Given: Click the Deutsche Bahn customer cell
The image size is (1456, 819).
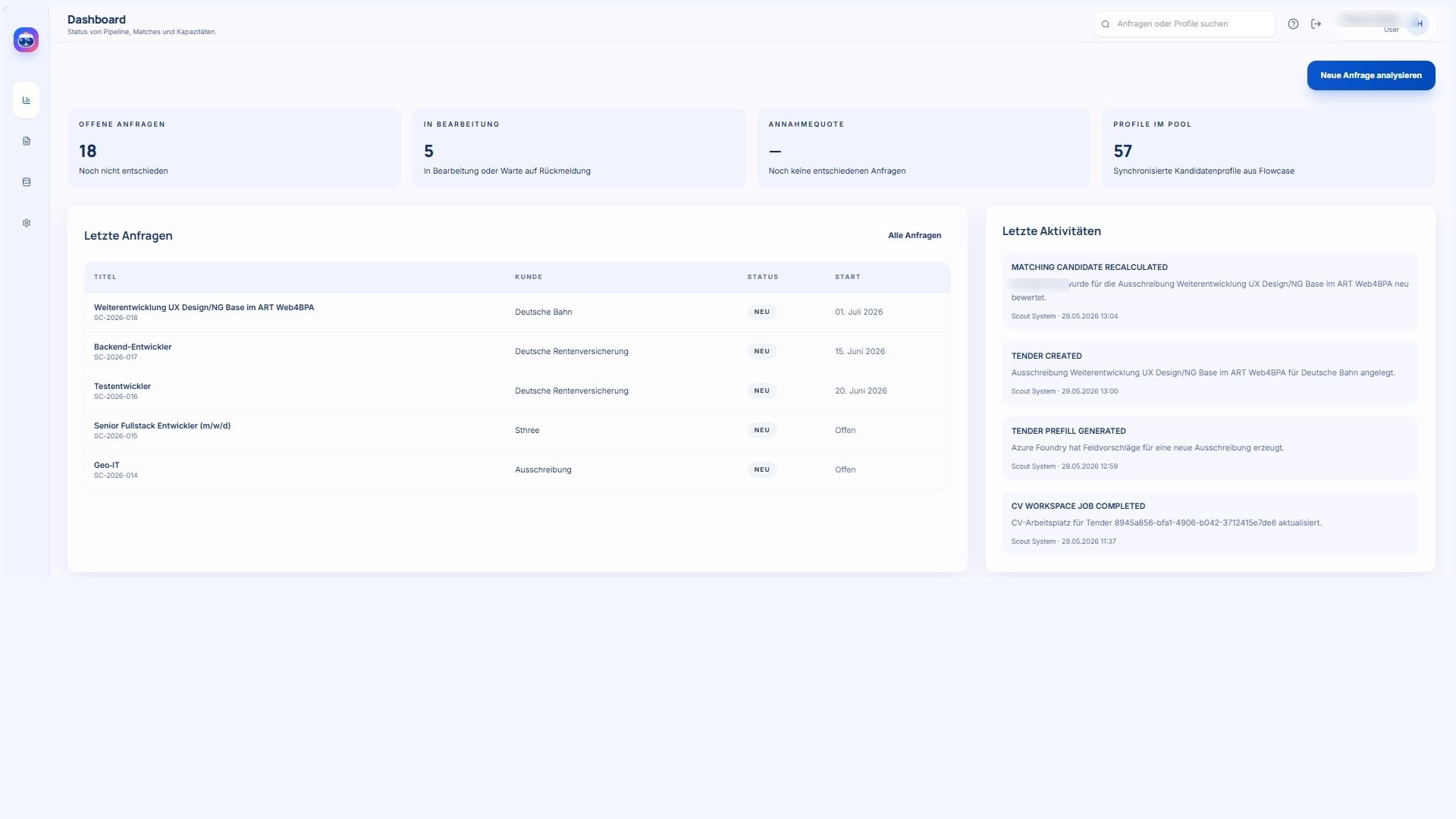Looking at the screenshot, I should click(x=543, y=312).
